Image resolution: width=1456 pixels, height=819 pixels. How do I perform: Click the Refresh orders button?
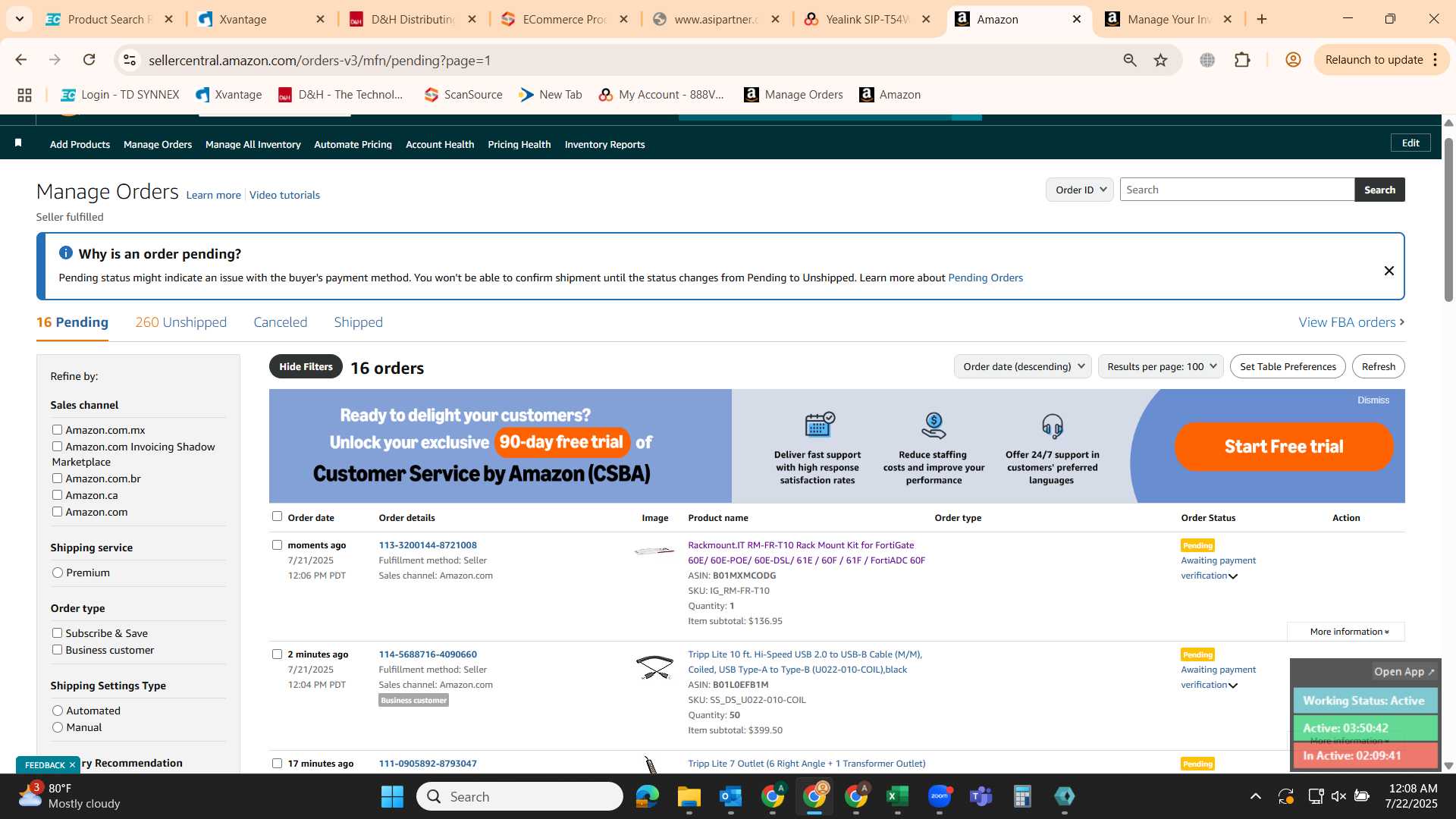click(x=1378, y=366)
